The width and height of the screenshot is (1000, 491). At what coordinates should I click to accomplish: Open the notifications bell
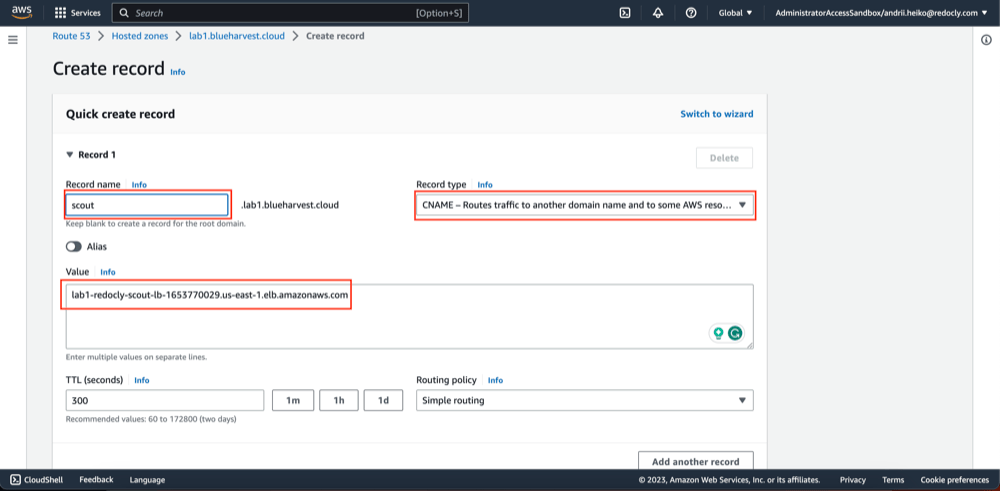[658, 13]
